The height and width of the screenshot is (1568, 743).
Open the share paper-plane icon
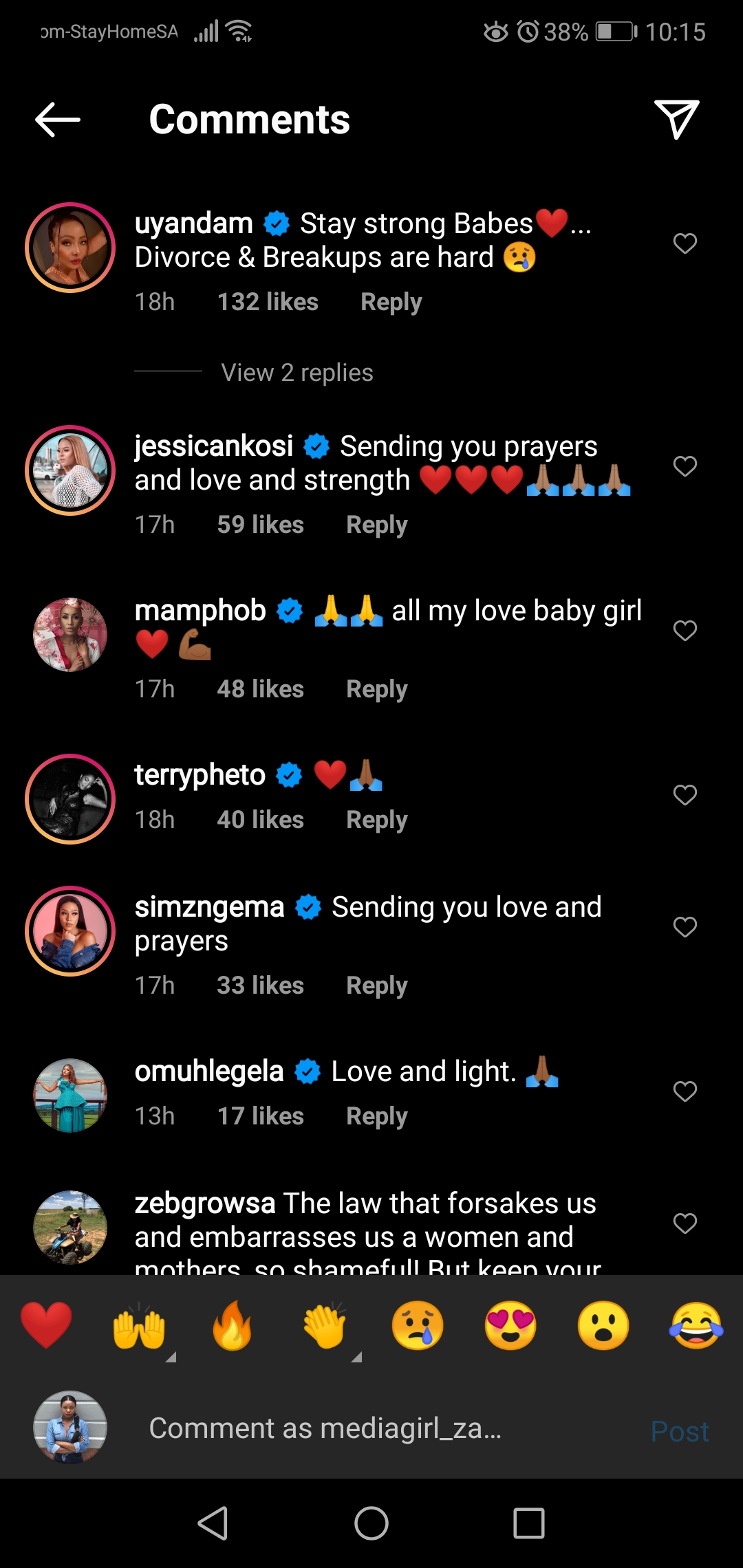point(676,119)
